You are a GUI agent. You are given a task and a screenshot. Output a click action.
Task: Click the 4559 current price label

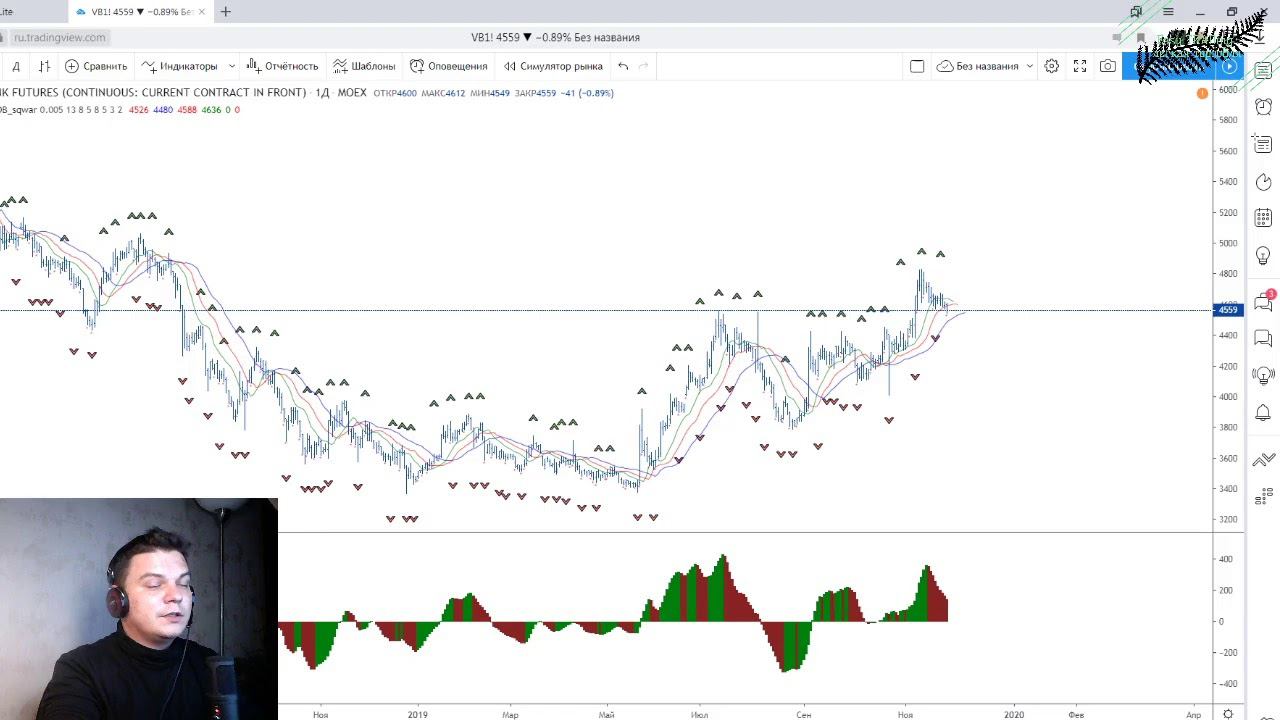click(x=1228, y=310)
